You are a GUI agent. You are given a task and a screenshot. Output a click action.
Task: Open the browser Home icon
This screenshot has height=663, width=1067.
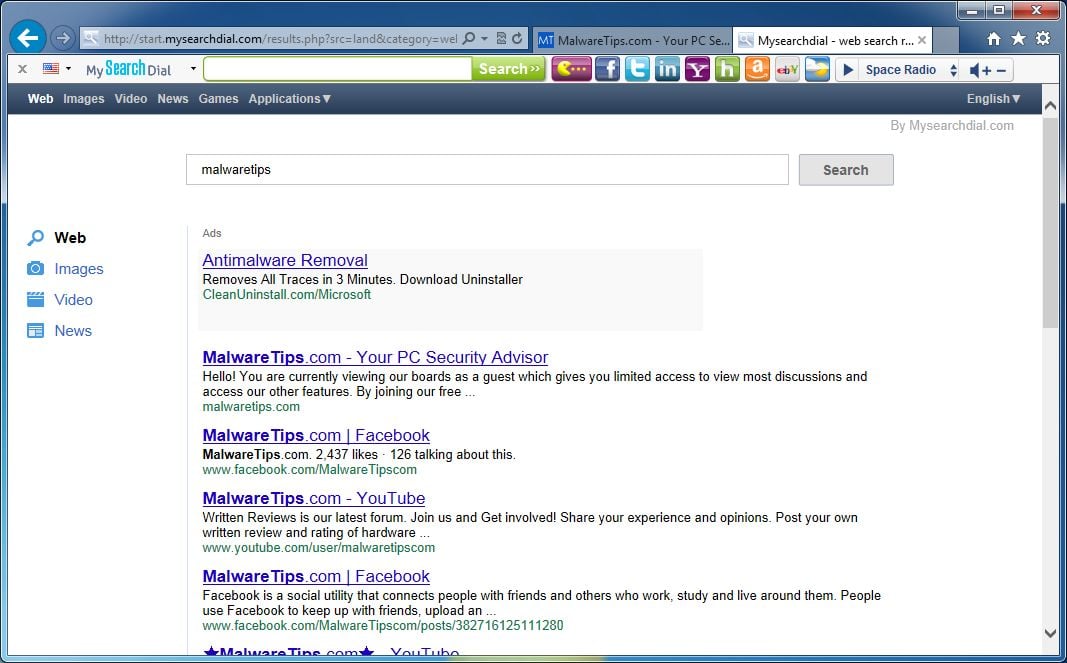point(994,39)
